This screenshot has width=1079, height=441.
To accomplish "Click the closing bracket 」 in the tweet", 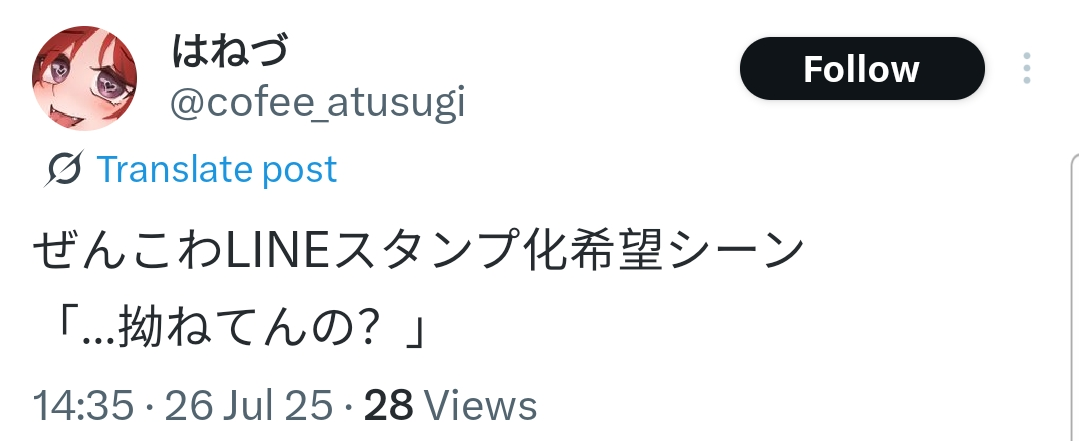I will tap(412, 331).
